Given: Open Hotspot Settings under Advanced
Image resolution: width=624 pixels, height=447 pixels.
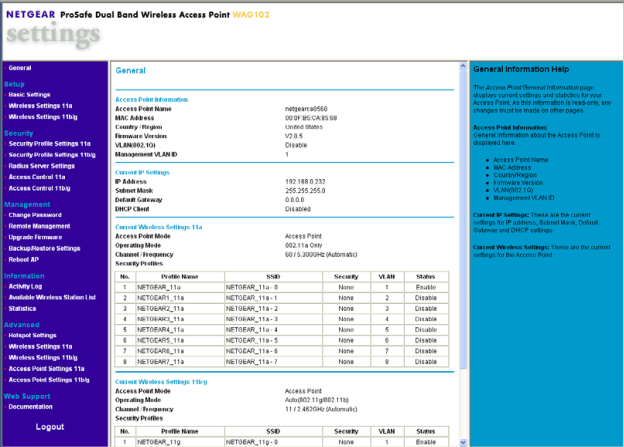Looking at the screenshot, I should 32,336.
